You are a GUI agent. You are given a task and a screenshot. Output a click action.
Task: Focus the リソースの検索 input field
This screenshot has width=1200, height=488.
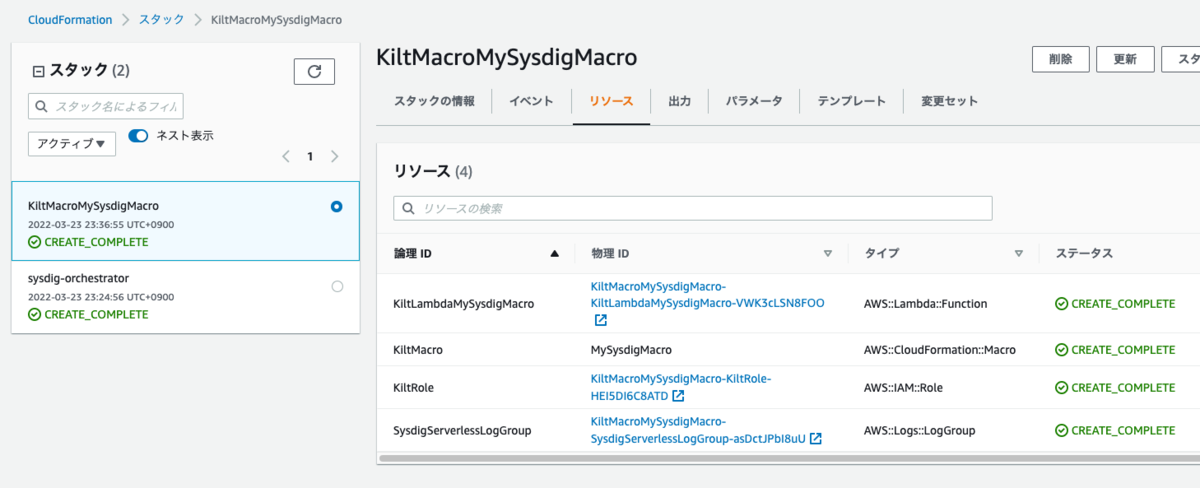pyautogui.click(x=693, y=208)
